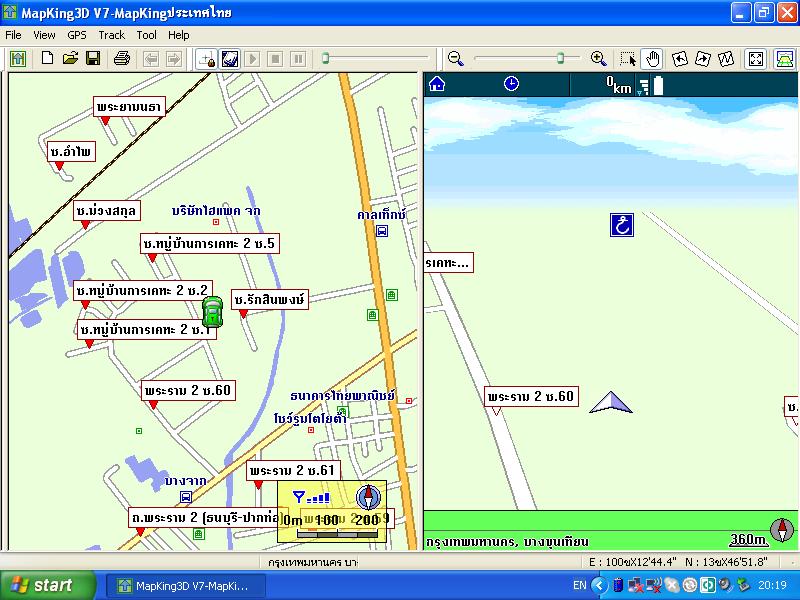This screenshot has width=800, height=600.
Task: Open the Help menu
Action: point(179,35)
